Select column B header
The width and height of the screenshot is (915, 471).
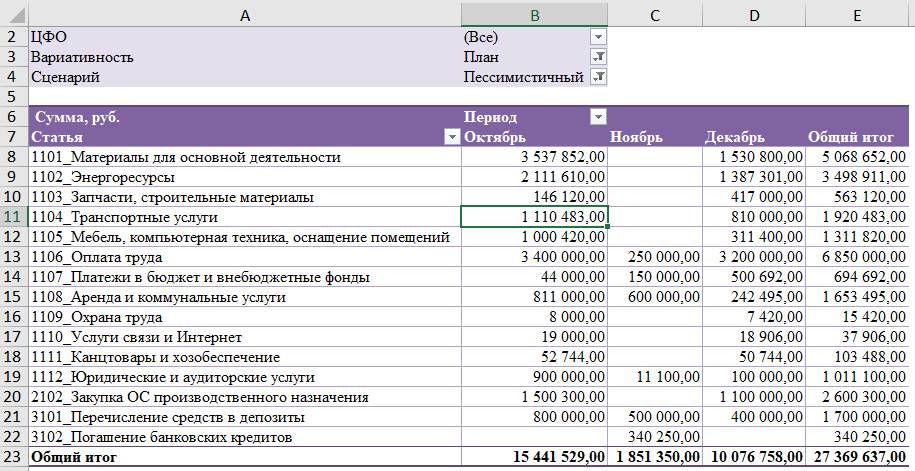pos(535,16)
